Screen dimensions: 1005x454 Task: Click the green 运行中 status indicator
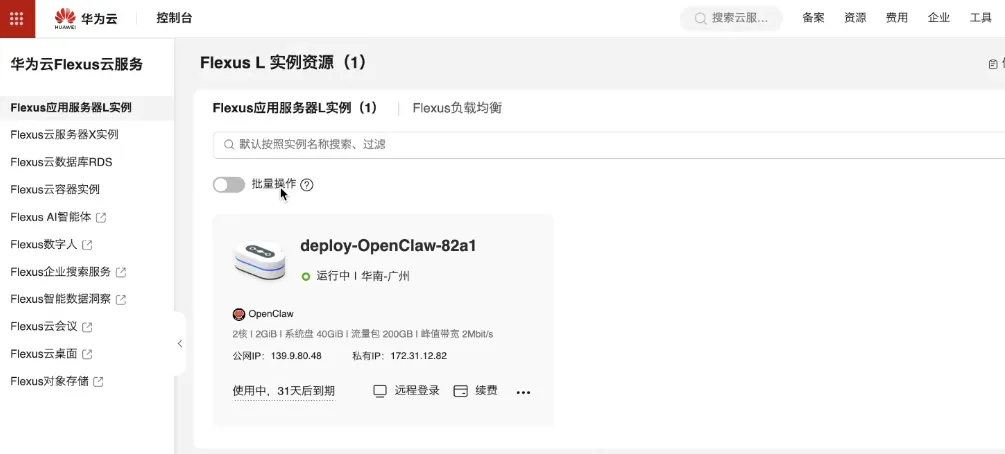tap(306, 276)
